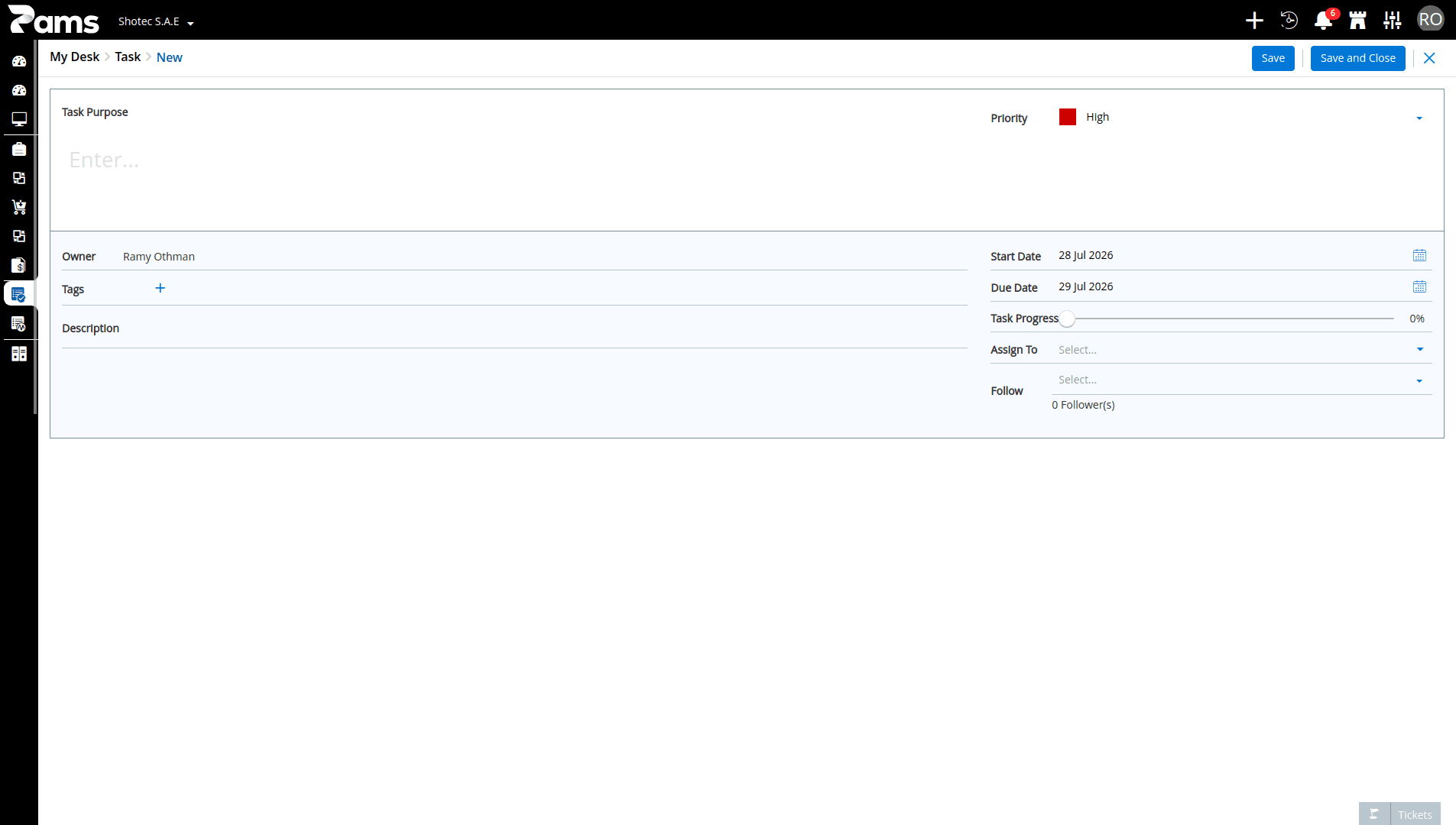Open the active task checklist sidebar icon
This screenshot has height=825, width=1456.
point(18,294)
